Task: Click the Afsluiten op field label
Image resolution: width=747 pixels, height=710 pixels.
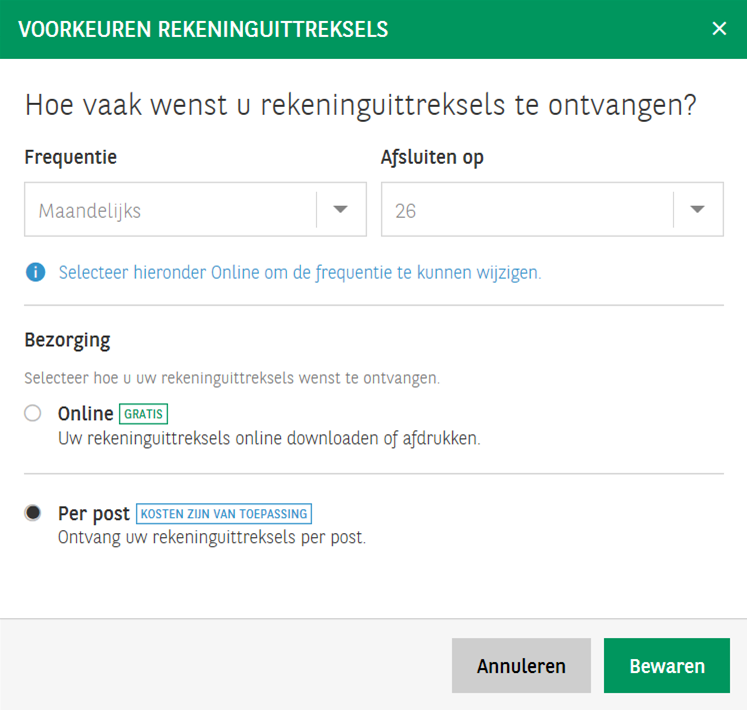Action: pyautogui.click(x=433, y=157)
